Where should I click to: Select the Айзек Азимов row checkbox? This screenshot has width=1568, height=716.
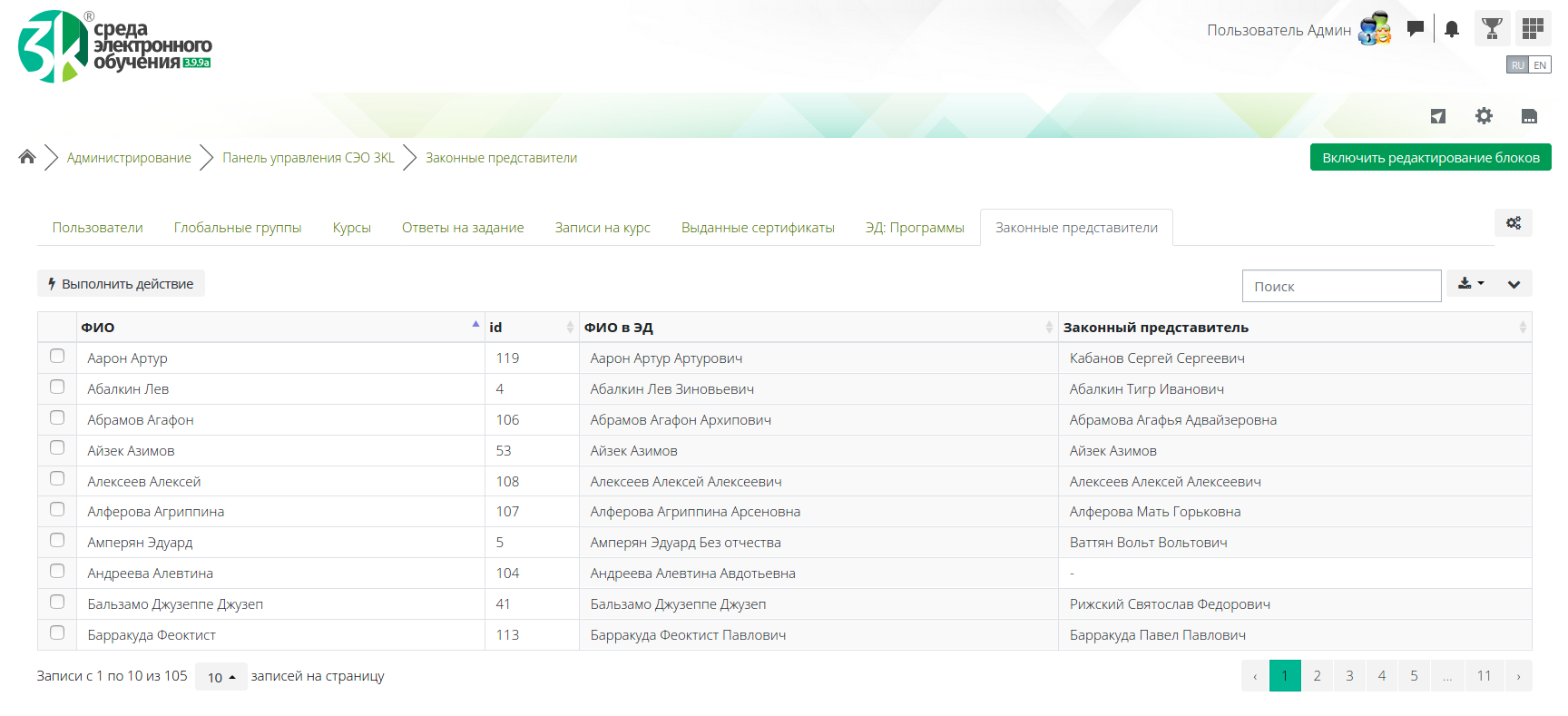(x=57, y=448)
